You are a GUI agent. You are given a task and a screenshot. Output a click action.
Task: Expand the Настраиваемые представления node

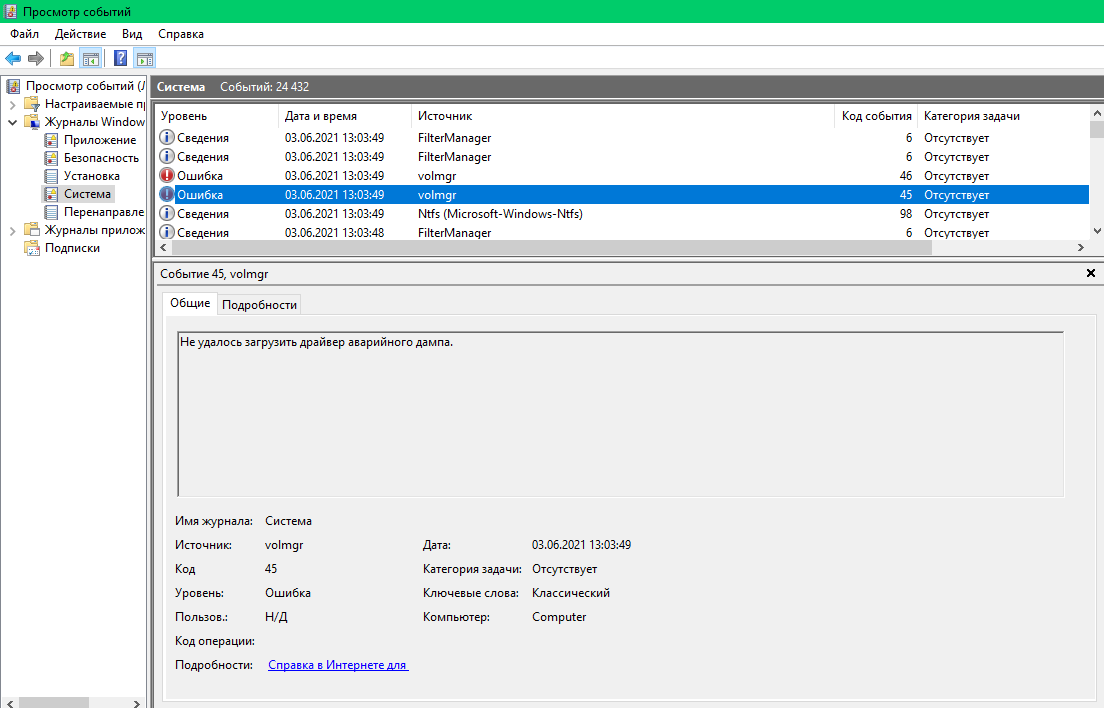(12, 104)
